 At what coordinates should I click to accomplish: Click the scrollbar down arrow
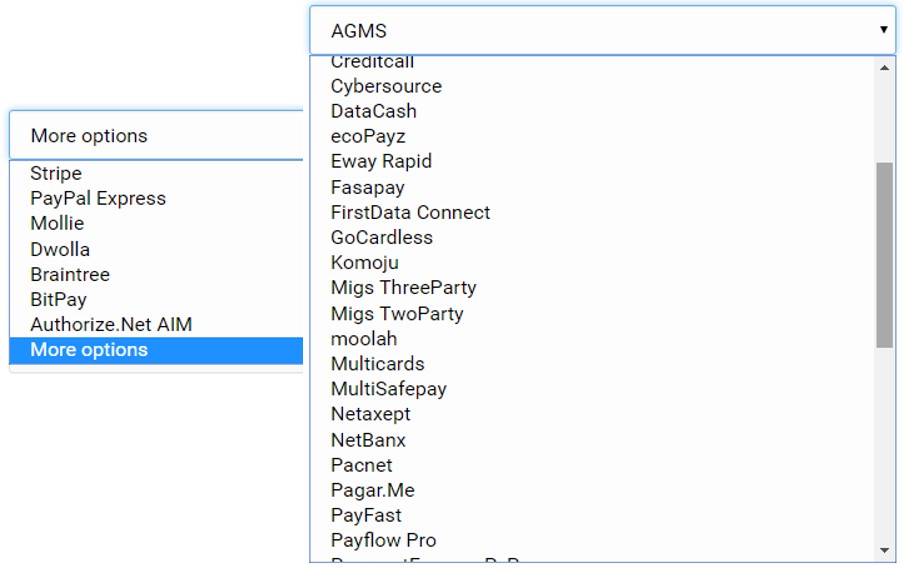click(x=884, y=551)
